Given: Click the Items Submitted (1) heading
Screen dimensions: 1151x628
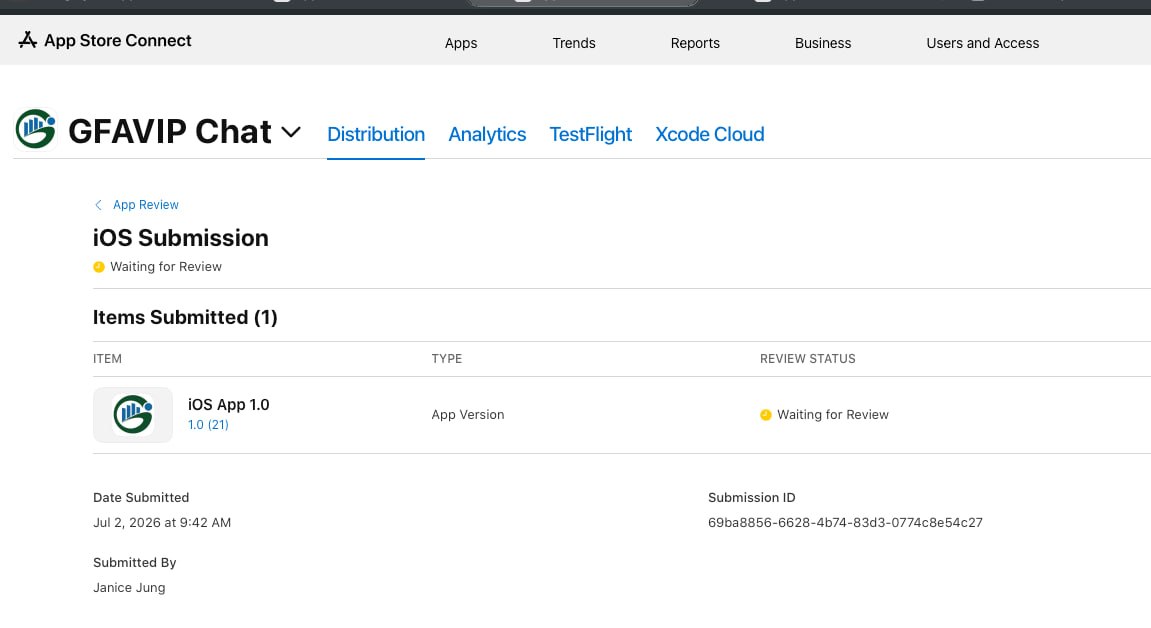Looking at the screenshot, I should click(185, 317).
